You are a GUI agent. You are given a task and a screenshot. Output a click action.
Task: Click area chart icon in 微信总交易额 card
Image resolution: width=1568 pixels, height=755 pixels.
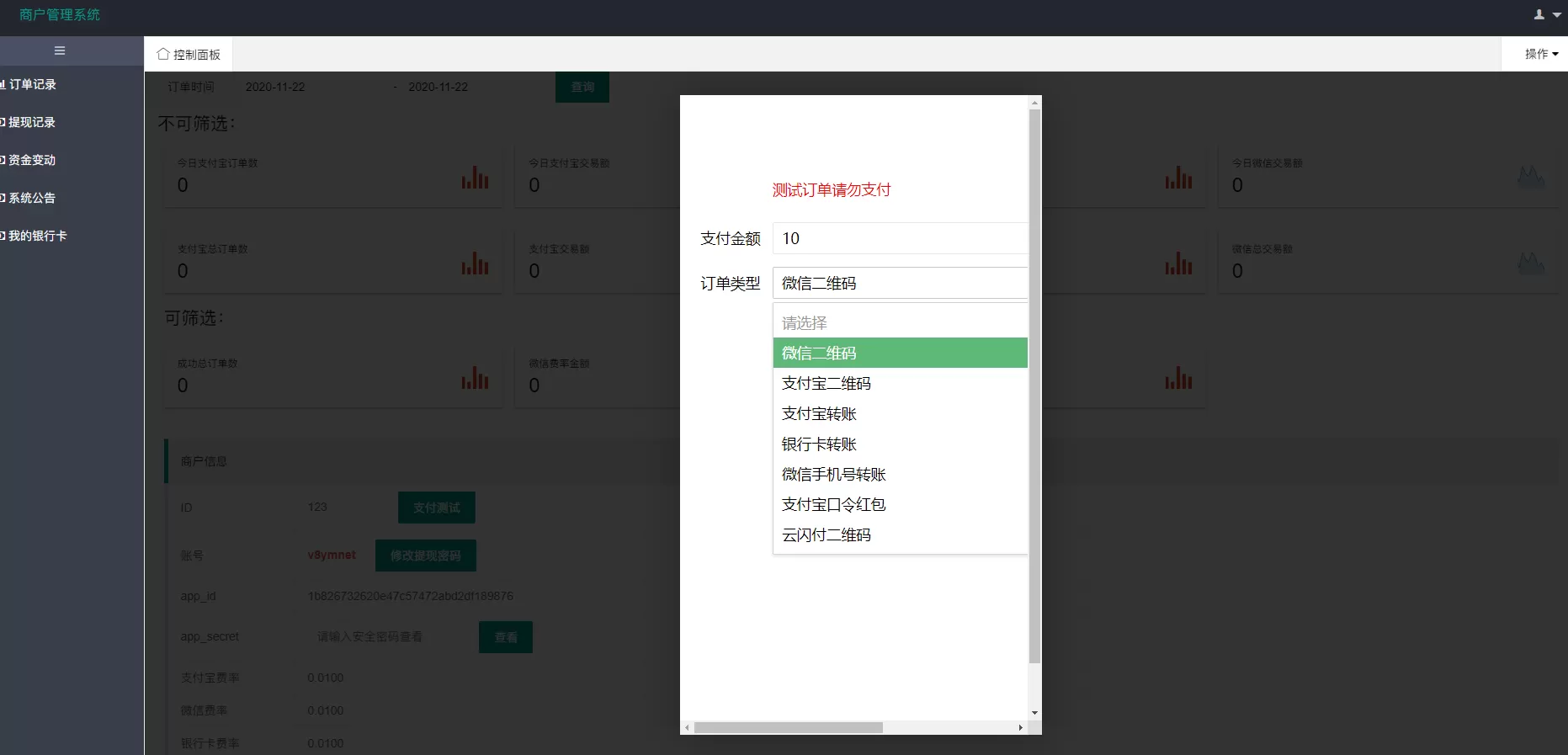(1530, 263)
